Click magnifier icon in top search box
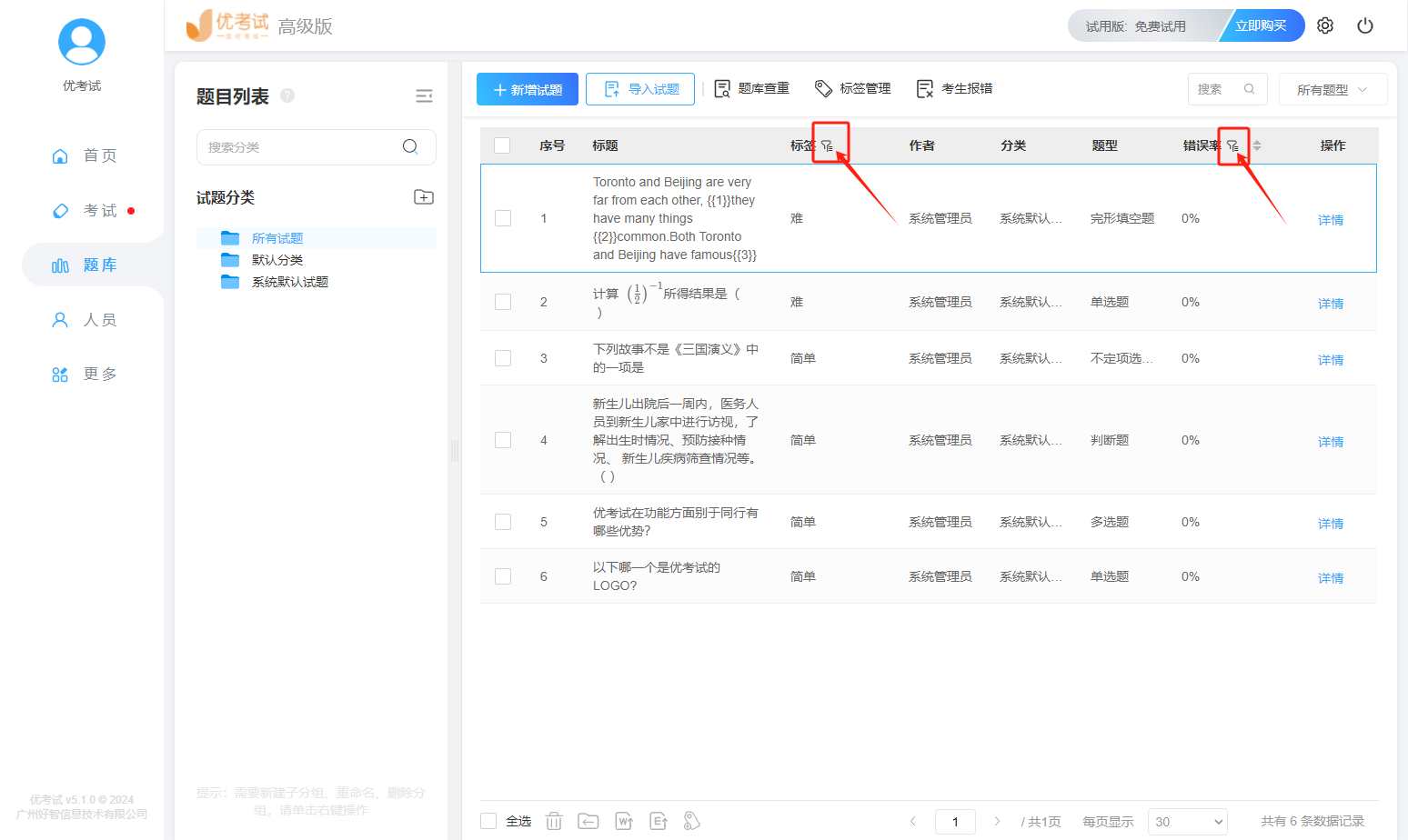The image size is (1408, 840). [x=1250, y=89]
